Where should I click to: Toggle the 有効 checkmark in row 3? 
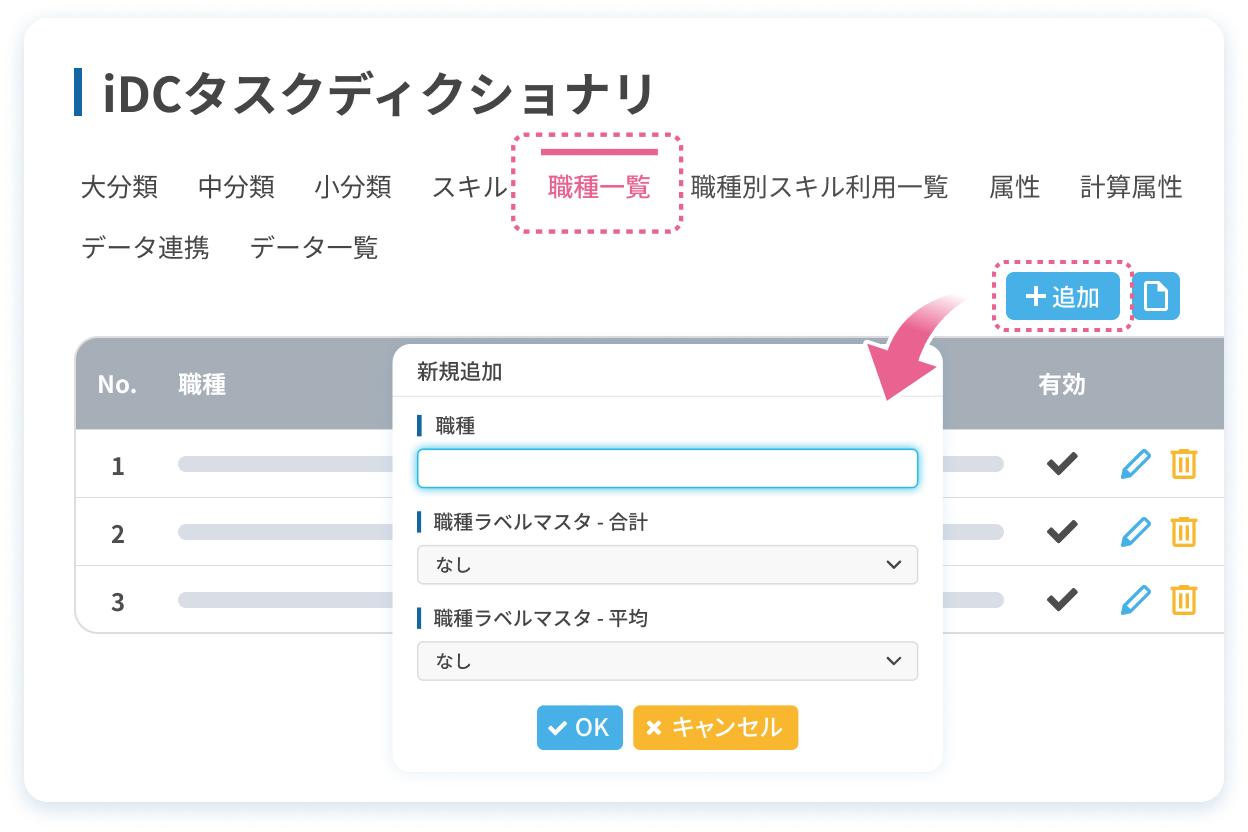[x=1061, y=600]
